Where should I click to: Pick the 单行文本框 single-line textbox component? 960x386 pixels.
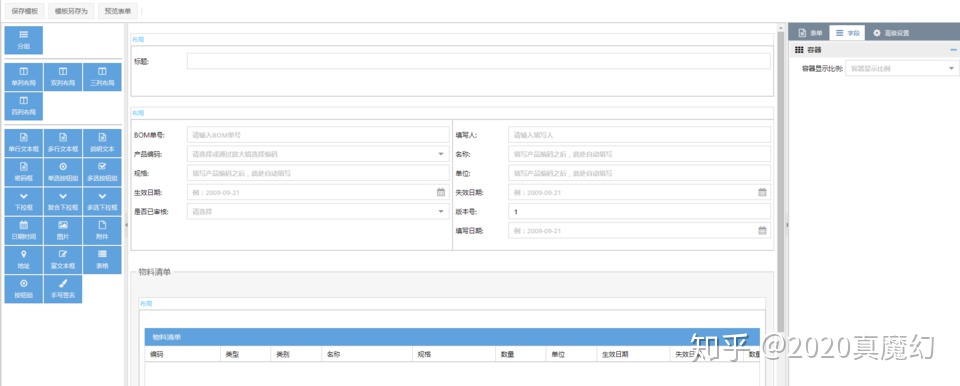(x=23, y=143)
